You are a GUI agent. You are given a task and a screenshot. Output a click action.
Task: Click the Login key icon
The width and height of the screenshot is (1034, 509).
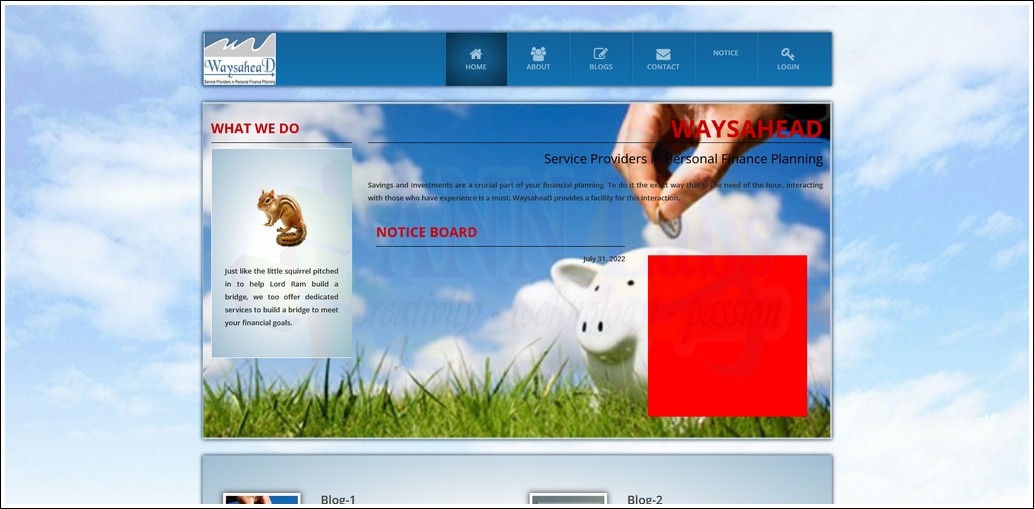pos(788,54)
